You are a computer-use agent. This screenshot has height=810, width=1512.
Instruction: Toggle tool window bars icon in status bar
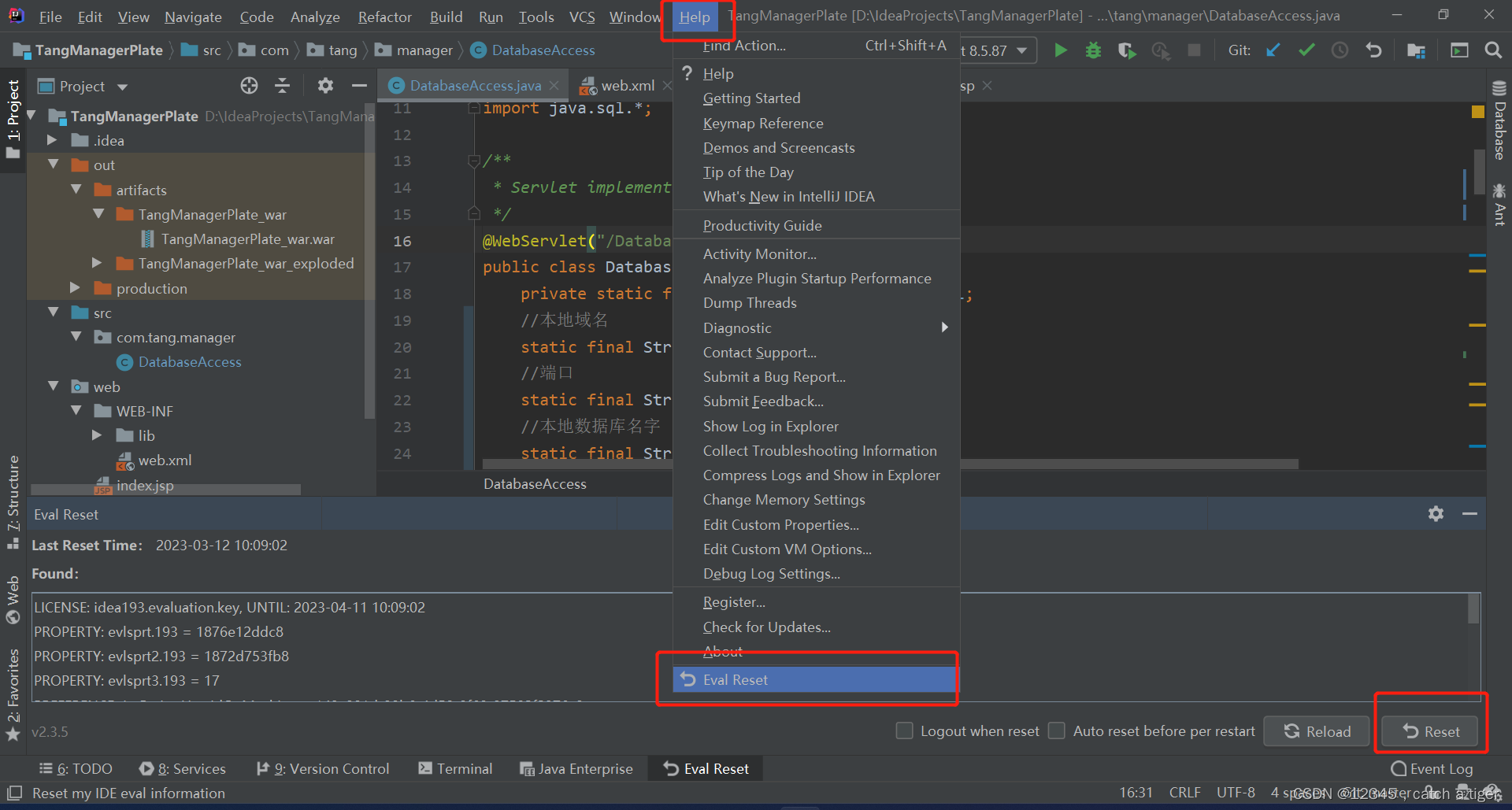coord(14,793)
